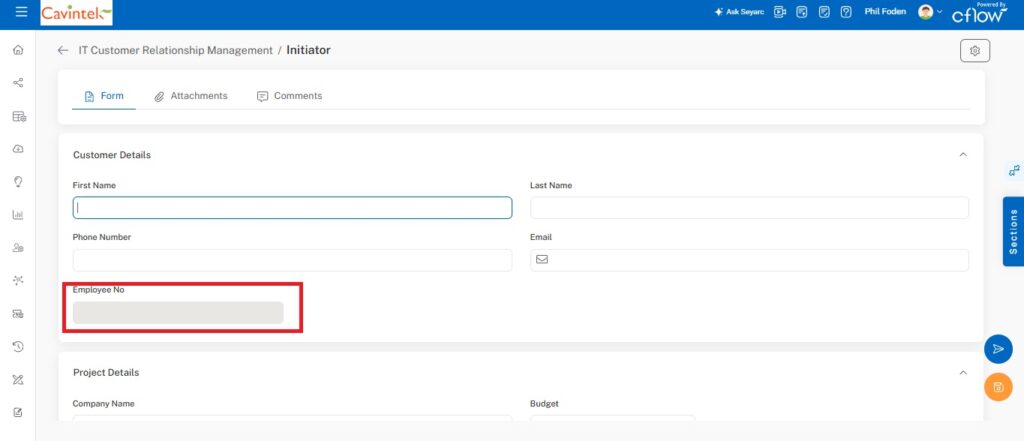Collapse the Customer Details section

click(x=963, y=155)
